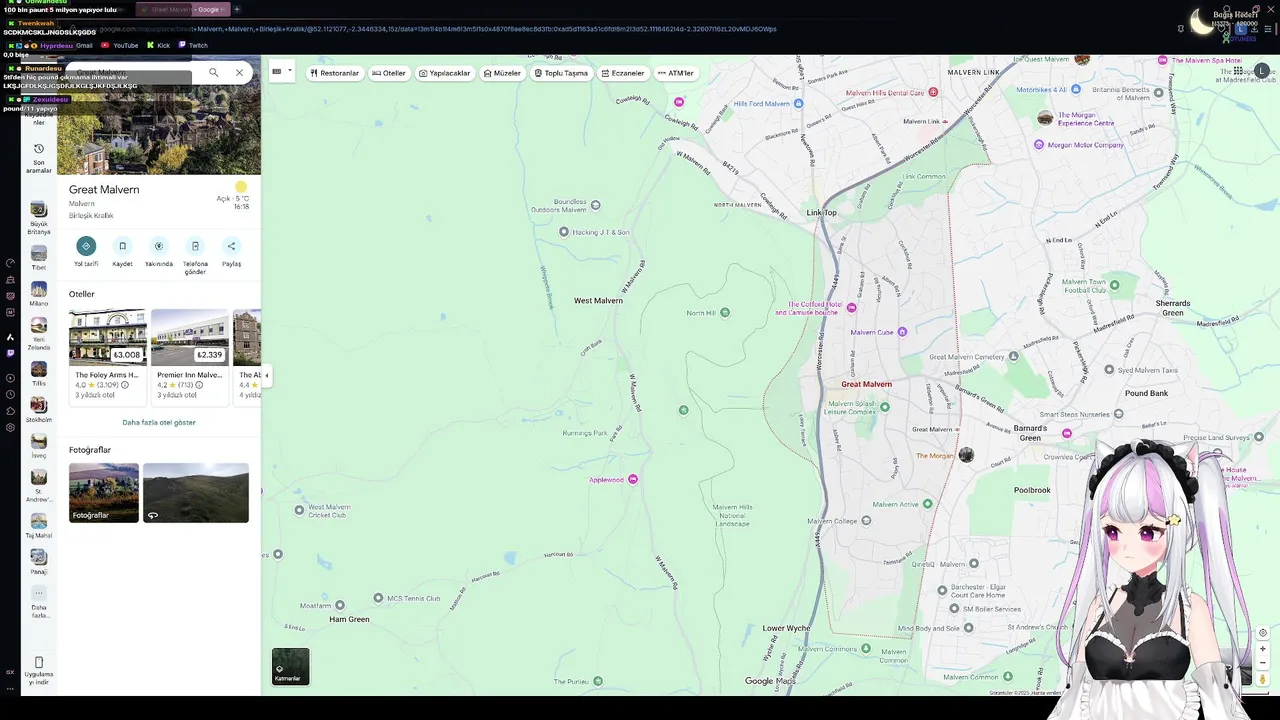The image size is (1280, 720).
Task: Zoom out on the map
Action: coord(1263,663)
